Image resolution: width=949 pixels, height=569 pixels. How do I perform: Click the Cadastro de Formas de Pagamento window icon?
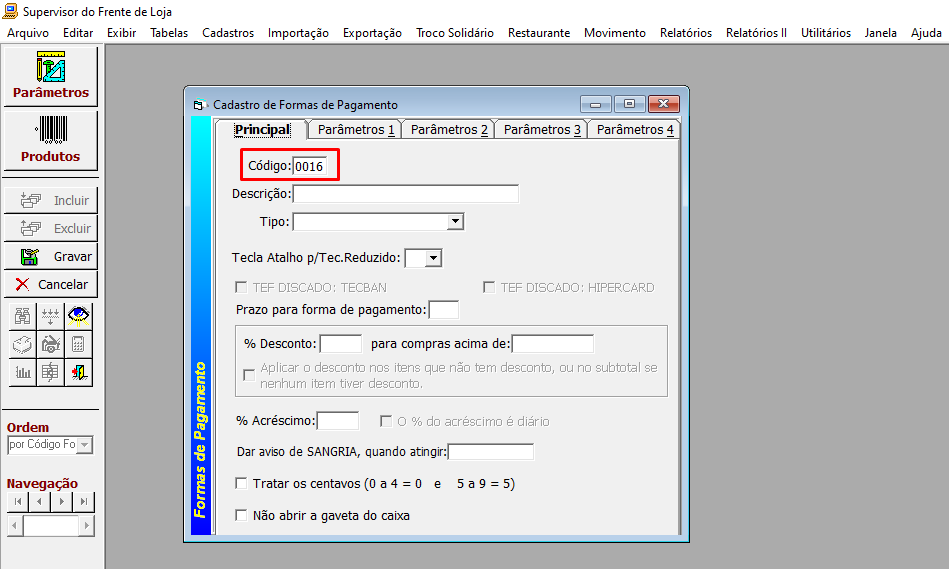(x=199, y=105)
